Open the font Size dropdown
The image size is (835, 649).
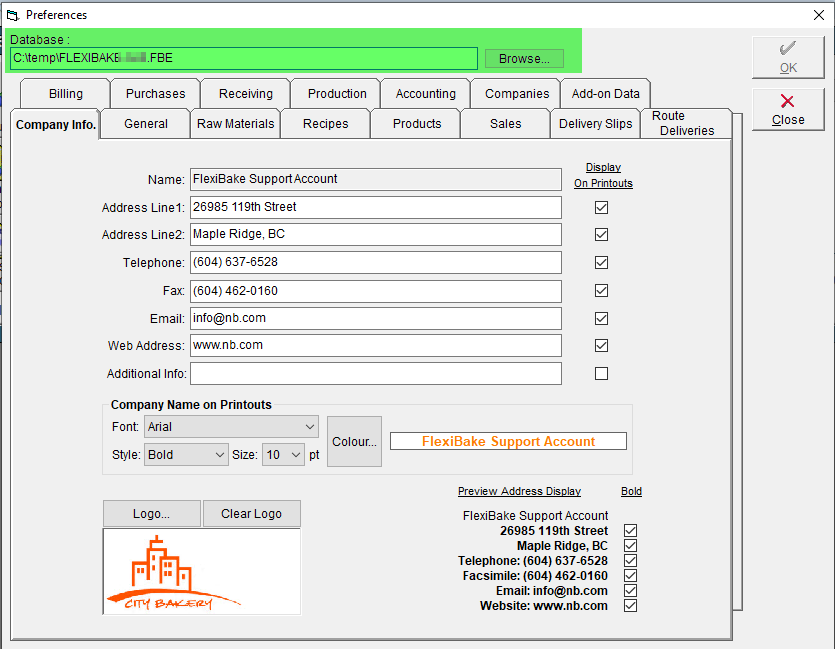point(283,455)
